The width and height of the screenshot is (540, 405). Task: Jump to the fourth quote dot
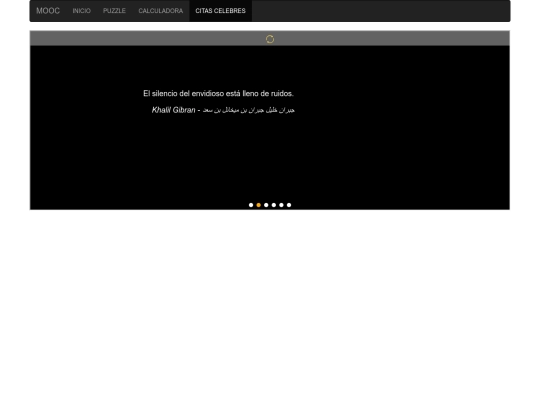pyautogui.click(x=273, y=205)
